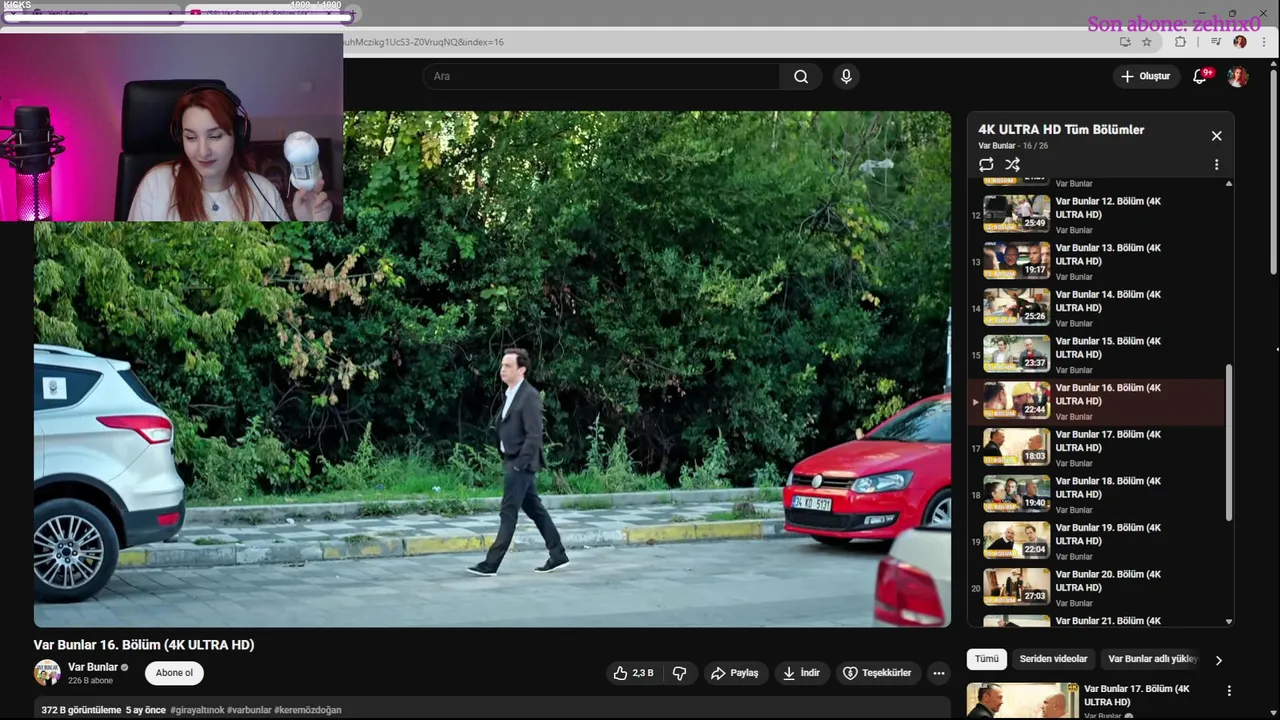Click the 372 B görüntüleme text
This screenshot has width=1280, height=720.
81,710
